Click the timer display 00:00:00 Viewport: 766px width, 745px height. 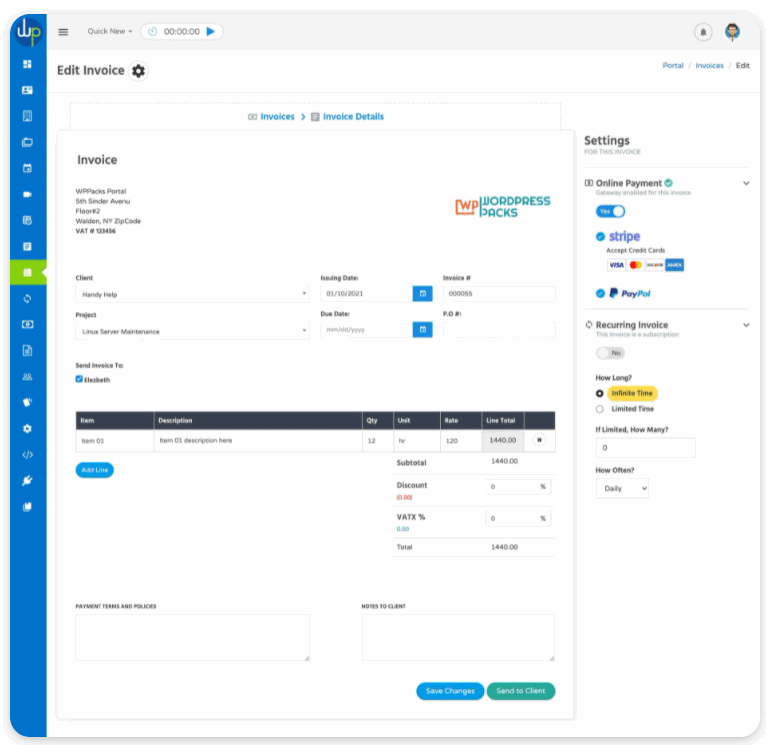point(182,31)
